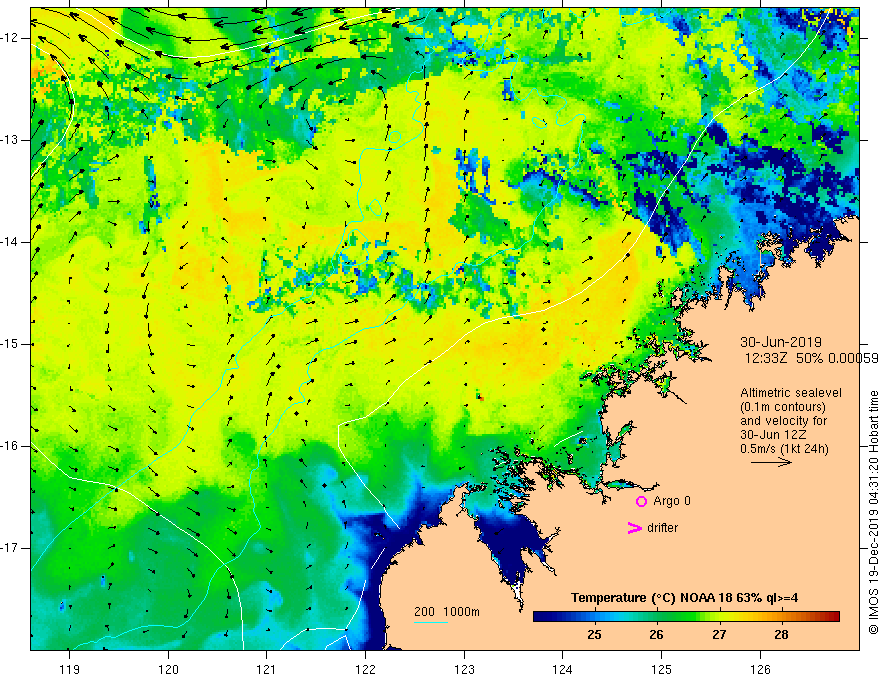Click the "Altimetric sealevel" label
Viewport: 880px width, 680px height.
tap(791, 393)
